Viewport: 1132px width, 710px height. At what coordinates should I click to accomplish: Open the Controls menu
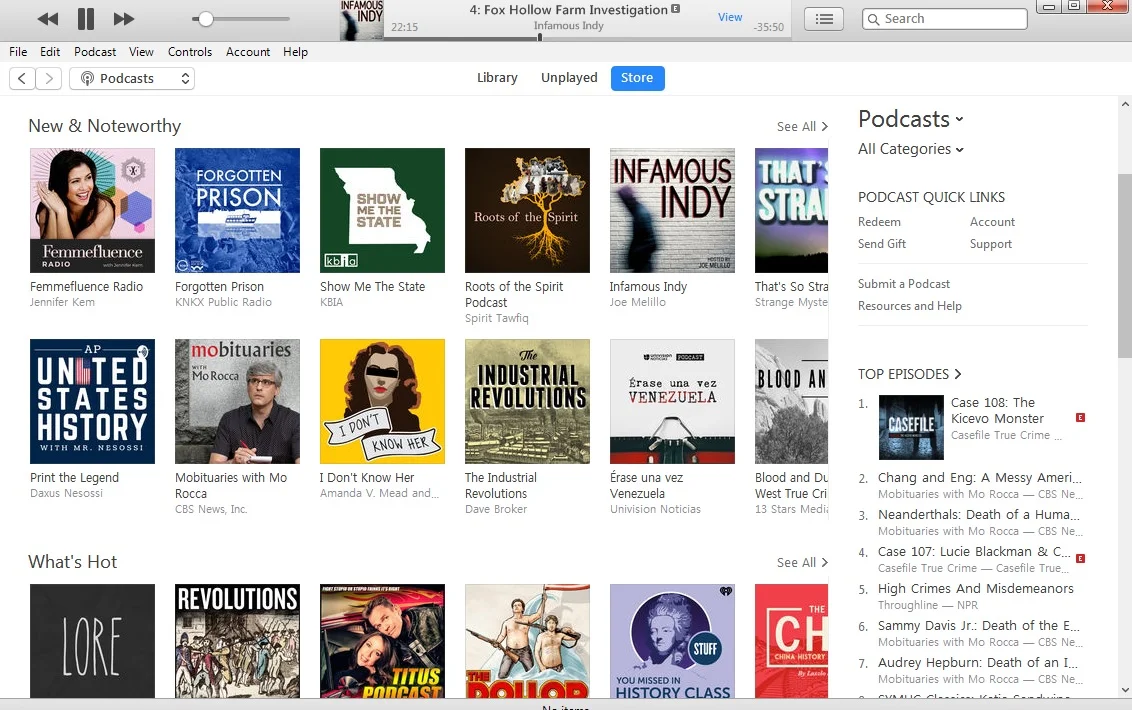click(x=190, y=51)
